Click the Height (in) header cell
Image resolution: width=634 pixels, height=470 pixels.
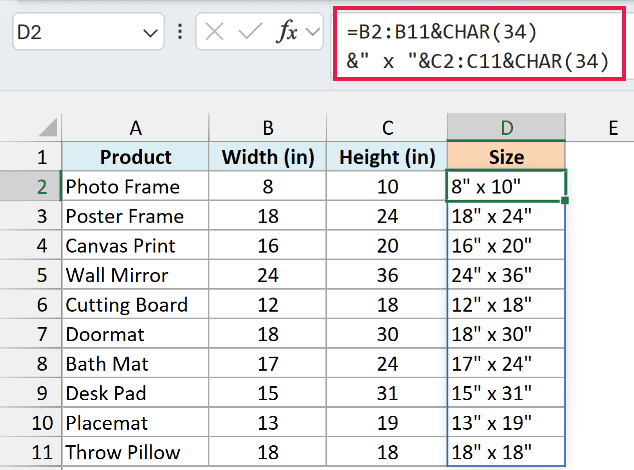pos(387,157)
